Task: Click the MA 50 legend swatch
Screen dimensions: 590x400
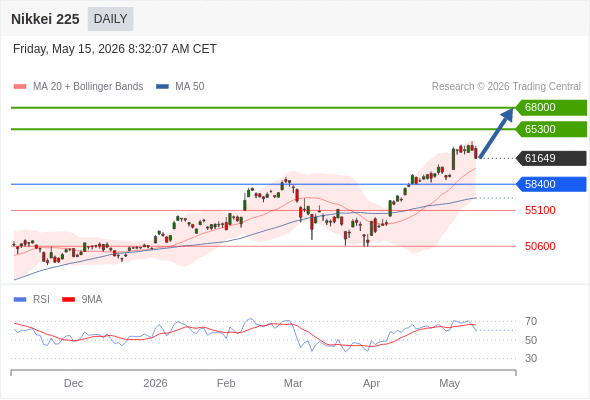Action: pos(162,87)
